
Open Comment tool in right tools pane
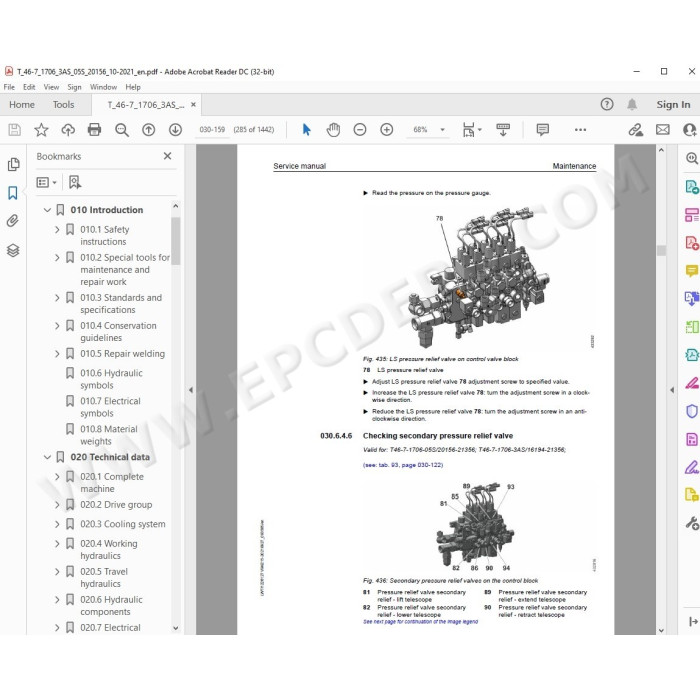coord(692,271)
